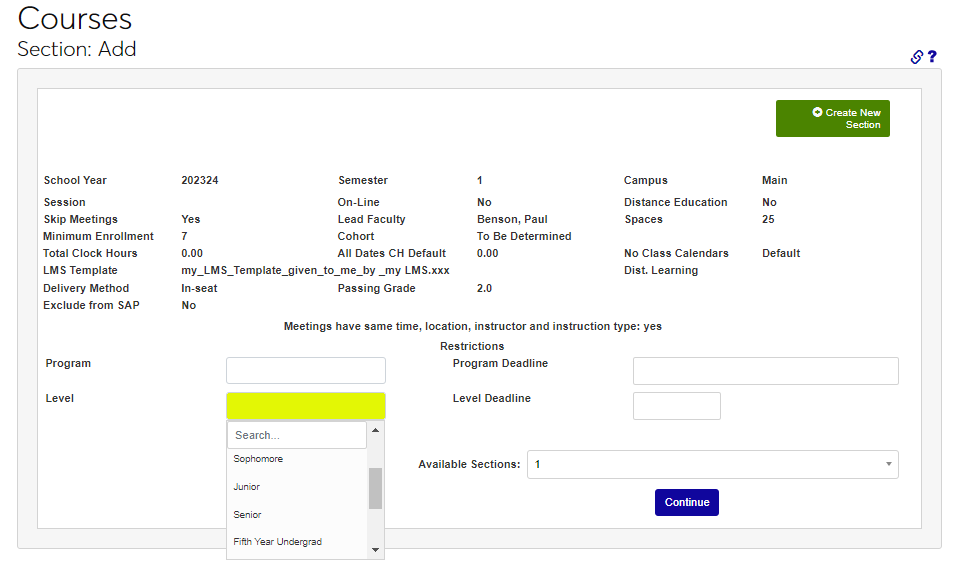Click arrow icon on Create New Section
This screenshot has height=565, width=958.
point(817,113)
